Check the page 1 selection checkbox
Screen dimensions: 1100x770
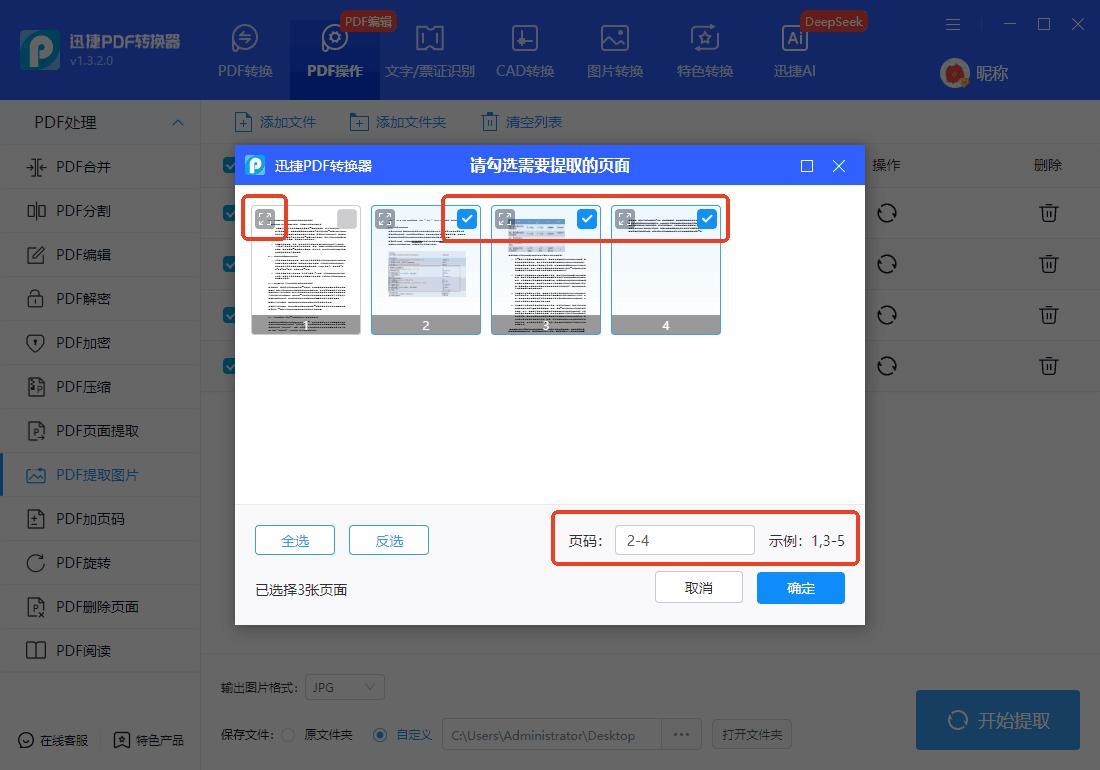tap(346, 219)
